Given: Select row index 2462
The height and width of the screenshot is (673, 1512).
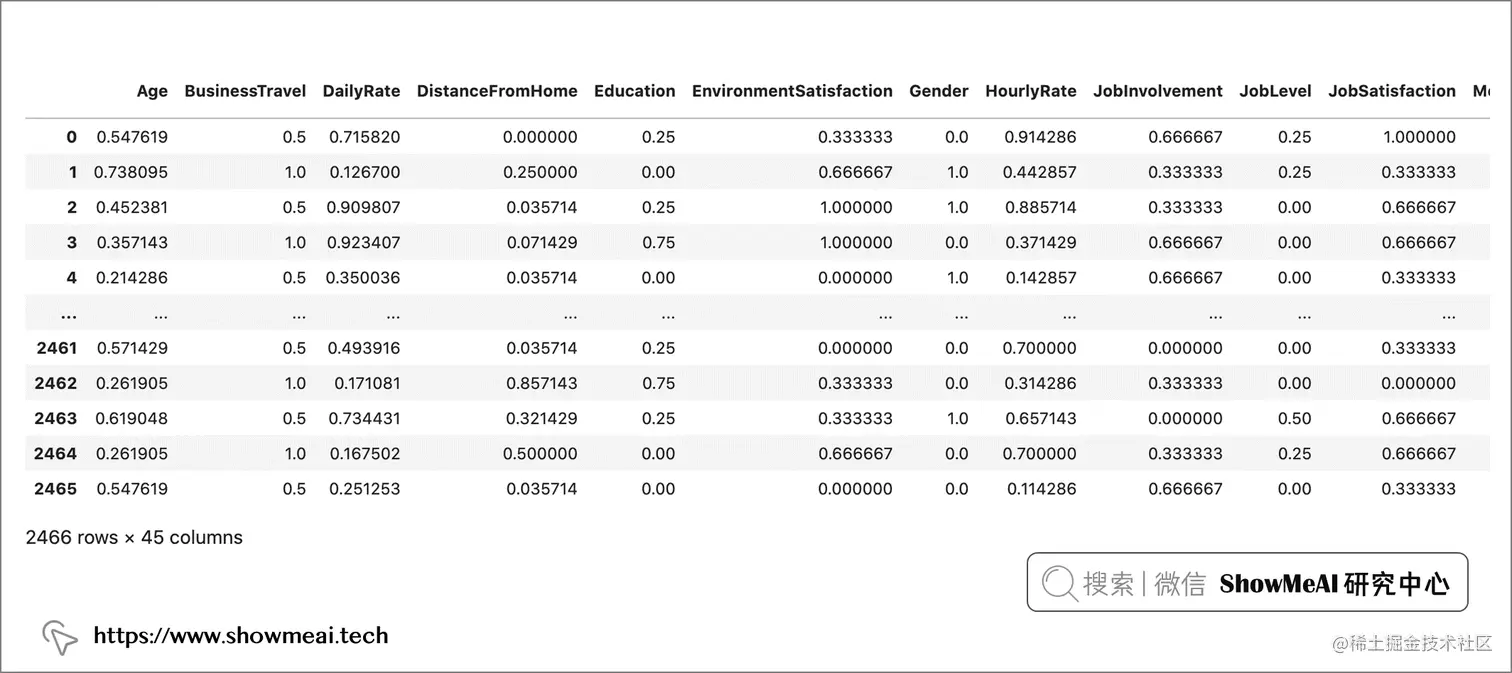Looking at the screenshot, I should point(55,383).
